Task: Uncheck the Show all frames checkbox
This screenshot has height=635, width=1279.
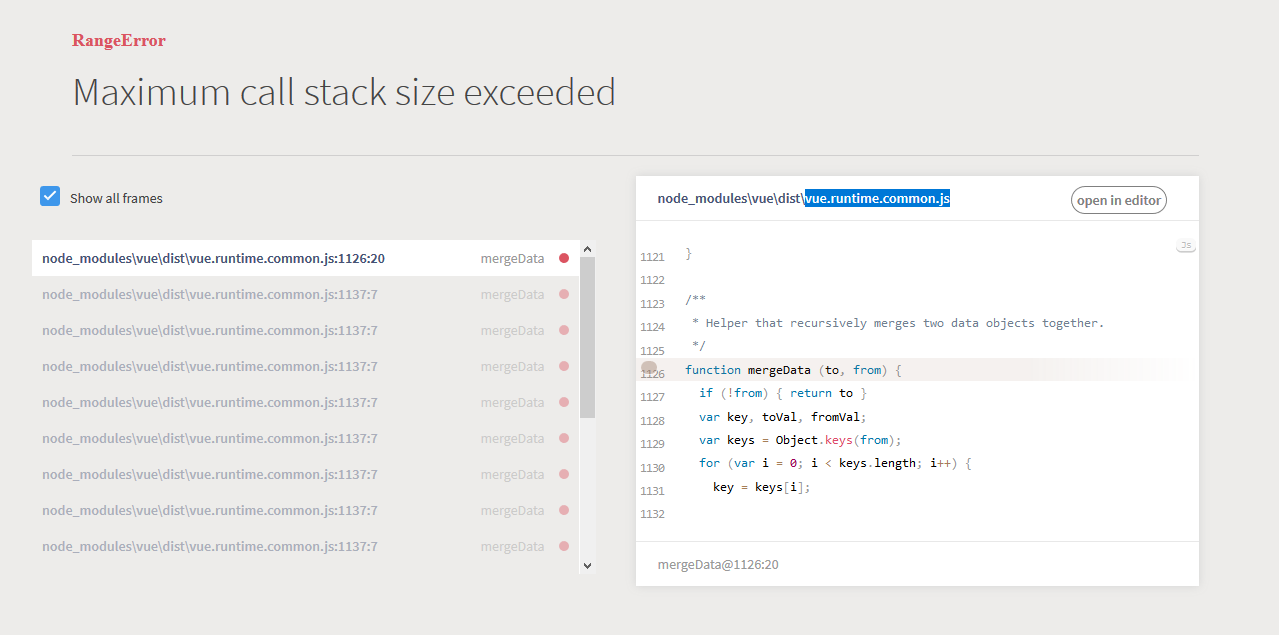Action: pyautogui.click(x=50, y=196)
